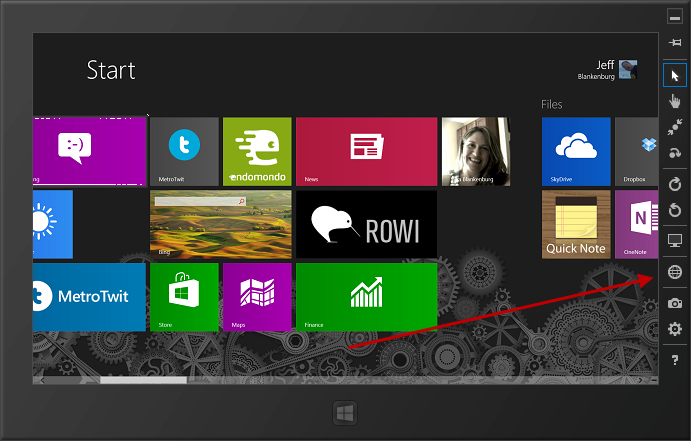Launch the ROWI app tile
Image resolution: width=691 pixels, height=441 pixels.
[366, 224]
